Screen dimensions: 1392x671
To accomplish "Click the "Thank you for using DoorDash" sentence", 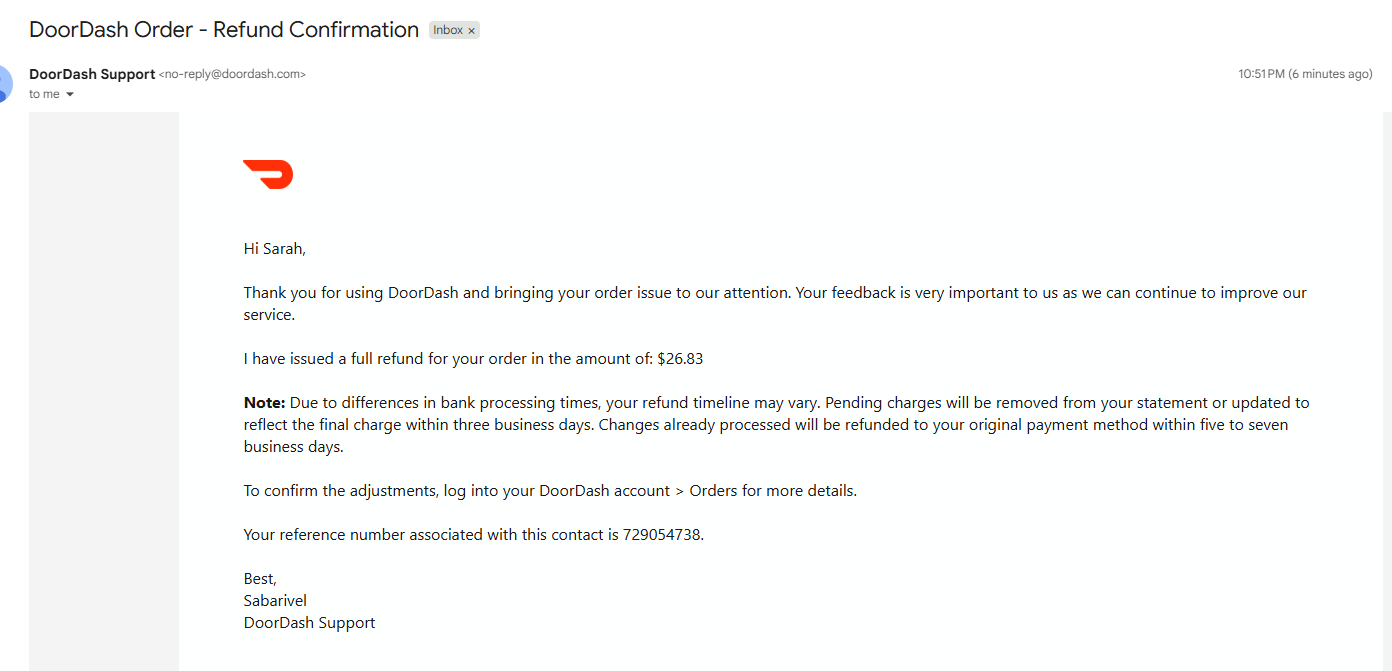I will click(x=775, y=304).
